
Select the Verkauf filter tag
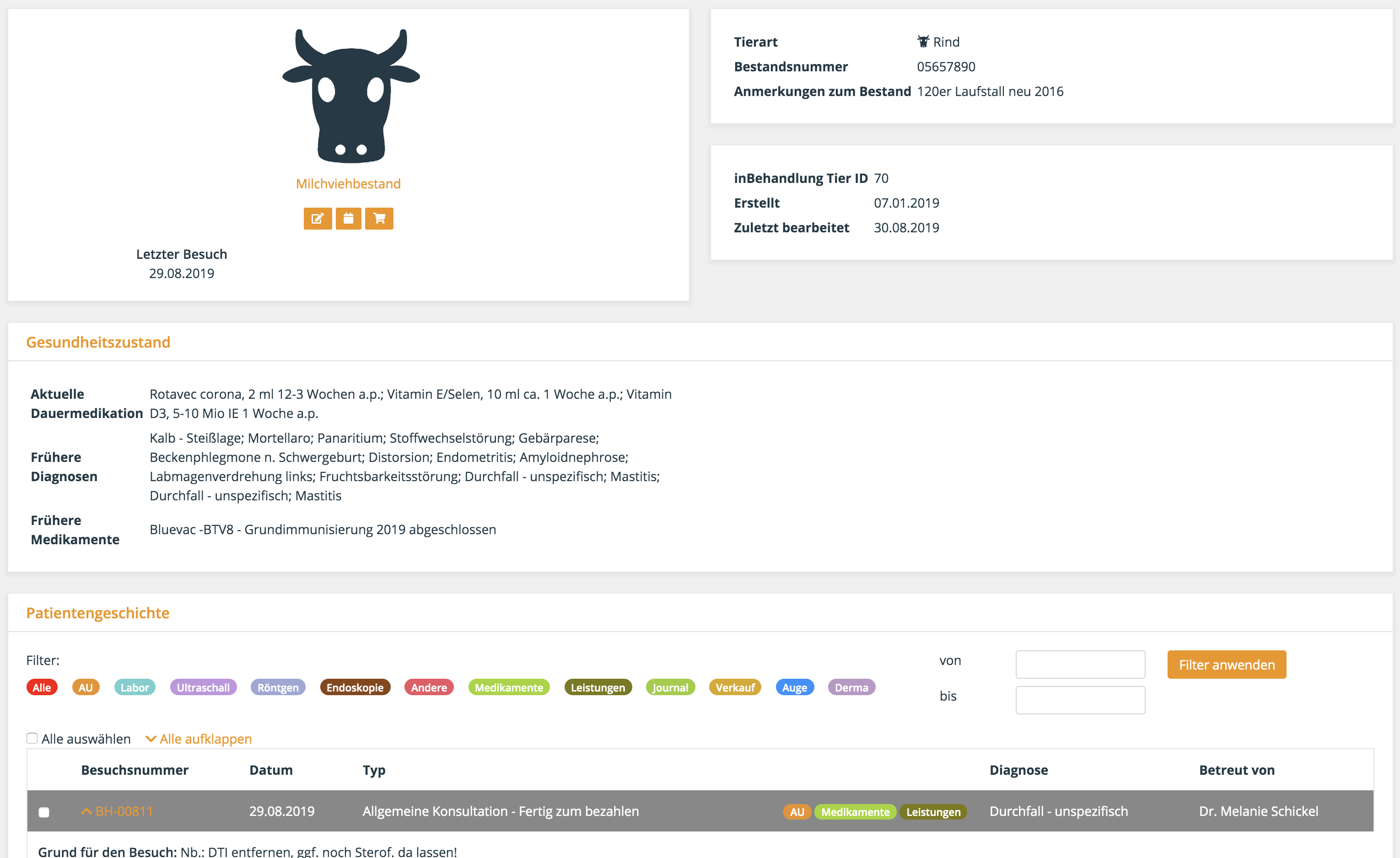735,687
